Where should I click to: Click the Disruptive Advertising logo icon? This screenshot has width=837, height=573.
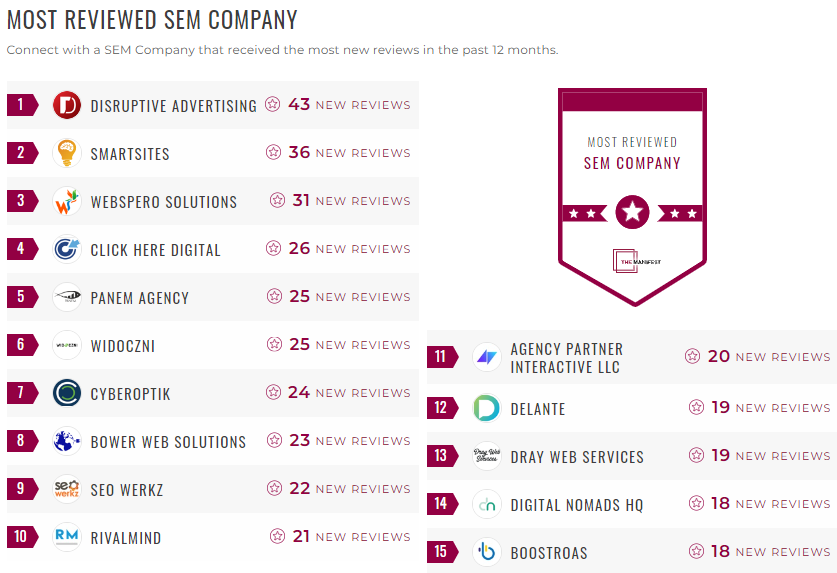click(67, 105)
